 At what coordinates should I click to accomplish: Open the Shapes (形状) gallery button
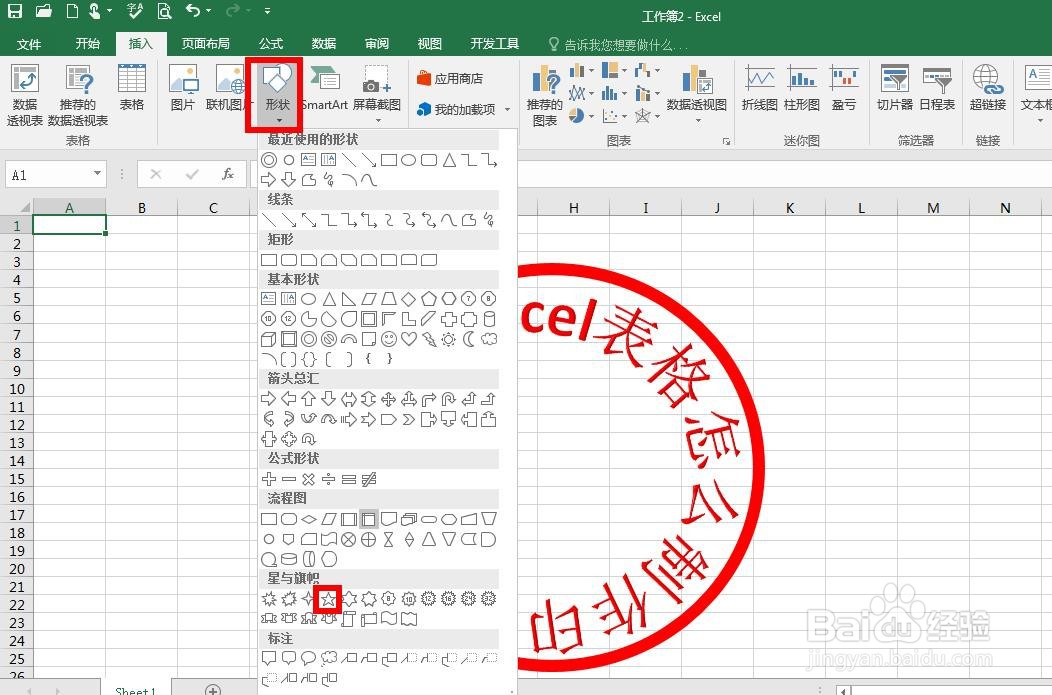point(277,94)
